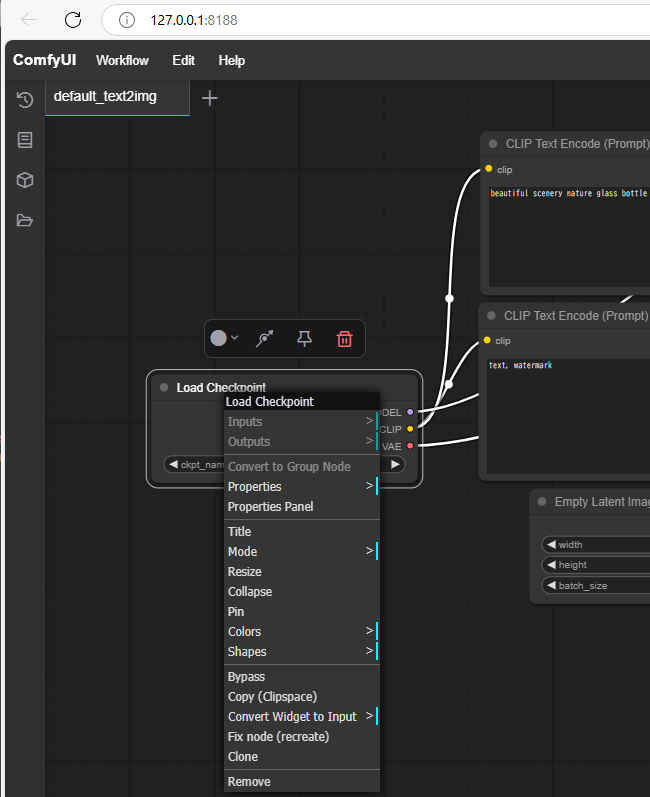Screen dimensions: 650x797
Task: Toggle collapse dot on Load Checkpoint node
Action: (164, 388)
